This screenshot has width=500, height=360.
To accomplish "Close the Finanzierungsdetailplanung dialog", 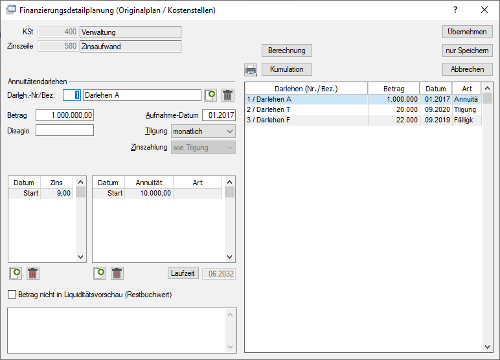I will tap(484, 10).
